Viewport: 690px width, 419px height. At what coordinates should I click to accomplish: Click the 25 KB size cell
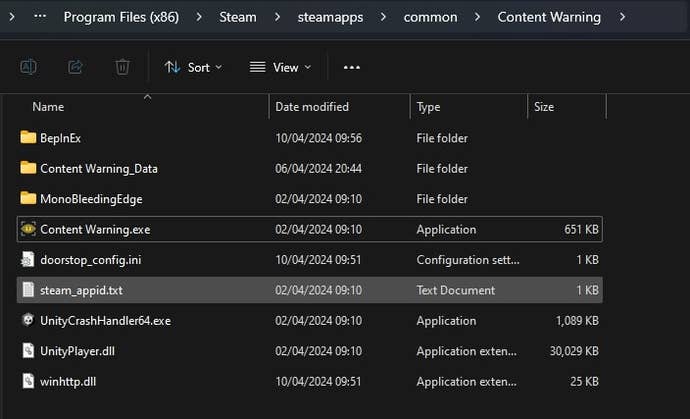coord(584,381)
